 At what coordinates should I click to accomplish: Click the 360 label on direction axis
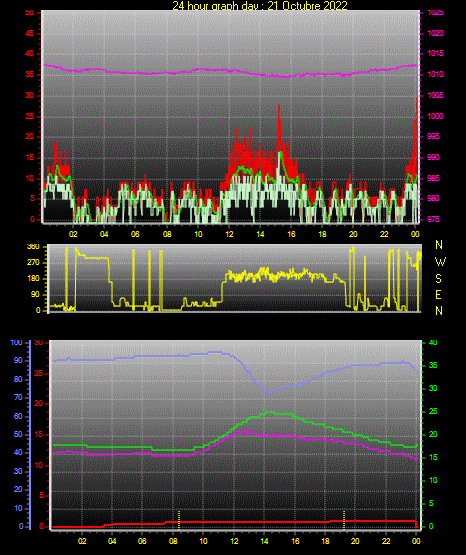pyautogui.click(x=33, y=247)
